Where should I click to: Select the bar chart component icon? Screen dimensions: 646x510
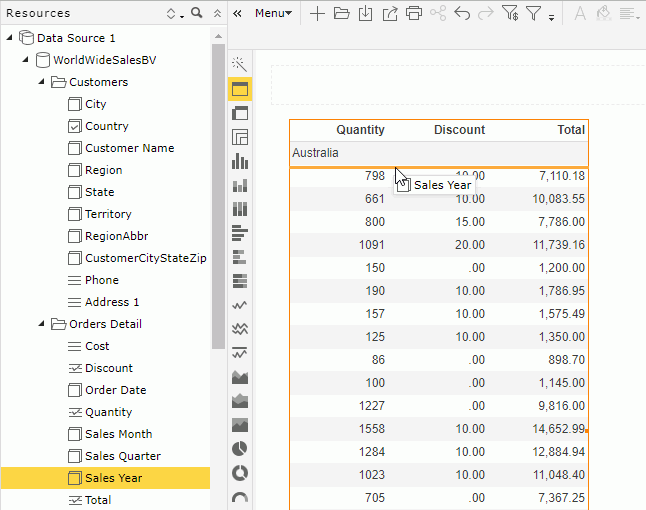(240, 161)
